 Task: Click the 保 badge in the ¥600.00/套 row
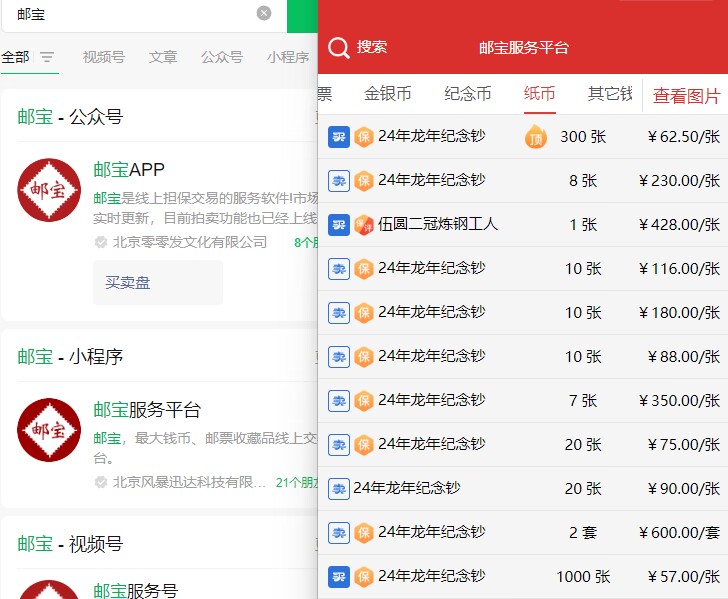[364, 533]
